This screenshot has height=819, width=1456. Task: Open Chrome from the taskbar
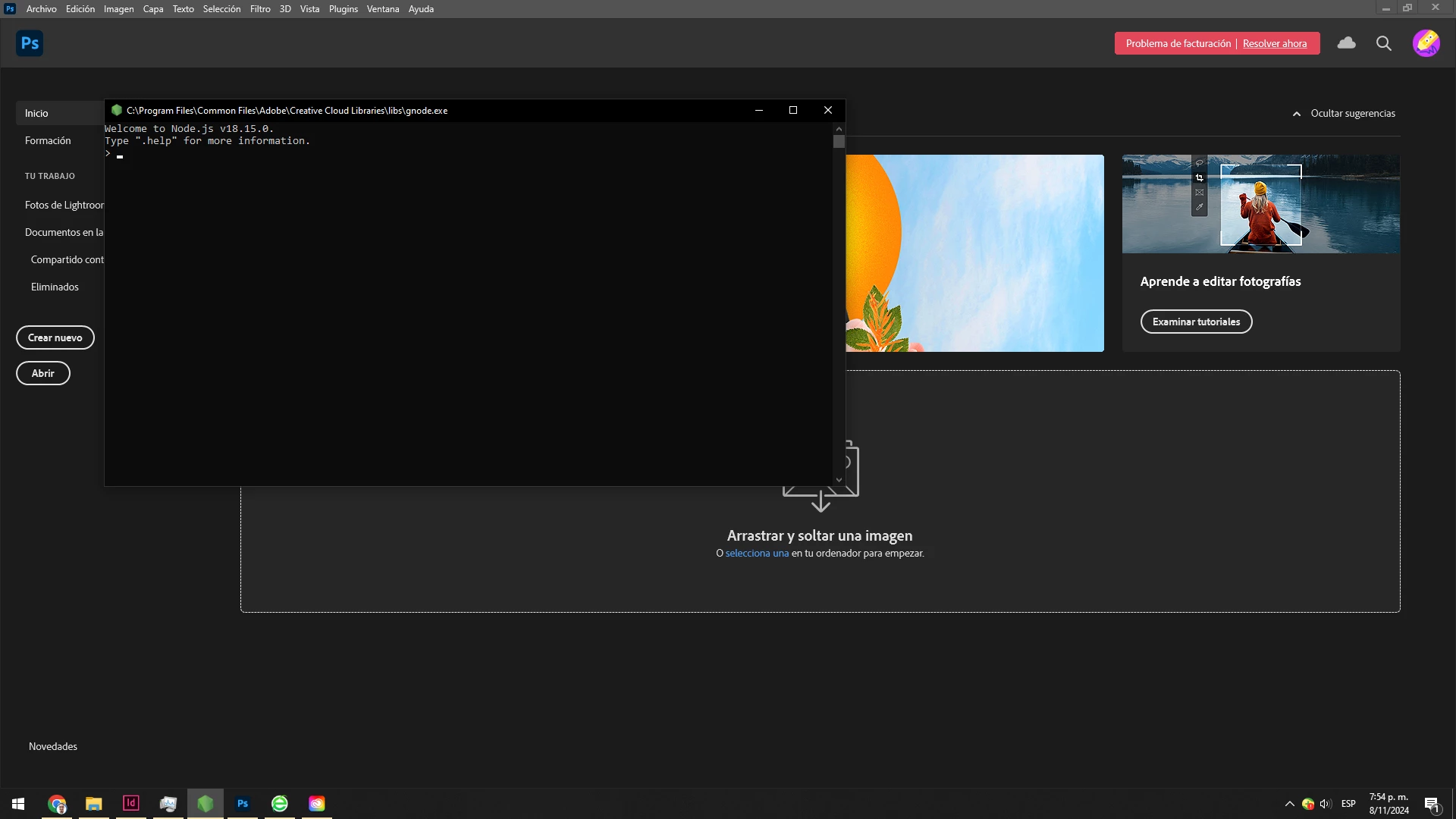(57, 803)
